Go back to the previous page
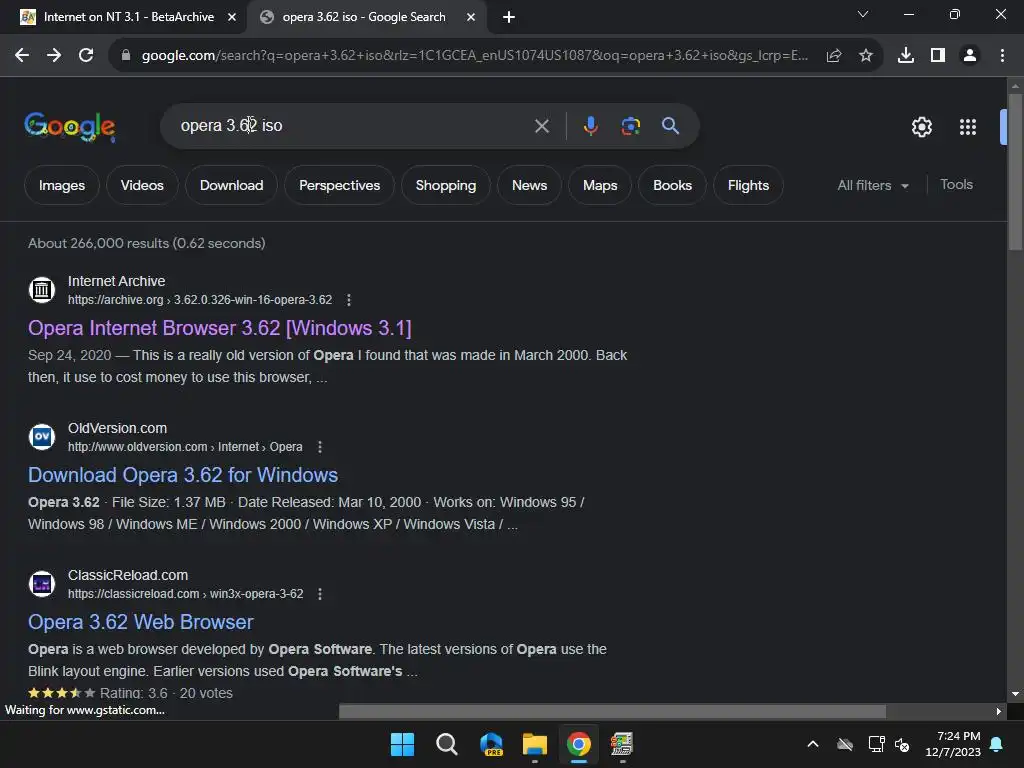 coord(22,56)
